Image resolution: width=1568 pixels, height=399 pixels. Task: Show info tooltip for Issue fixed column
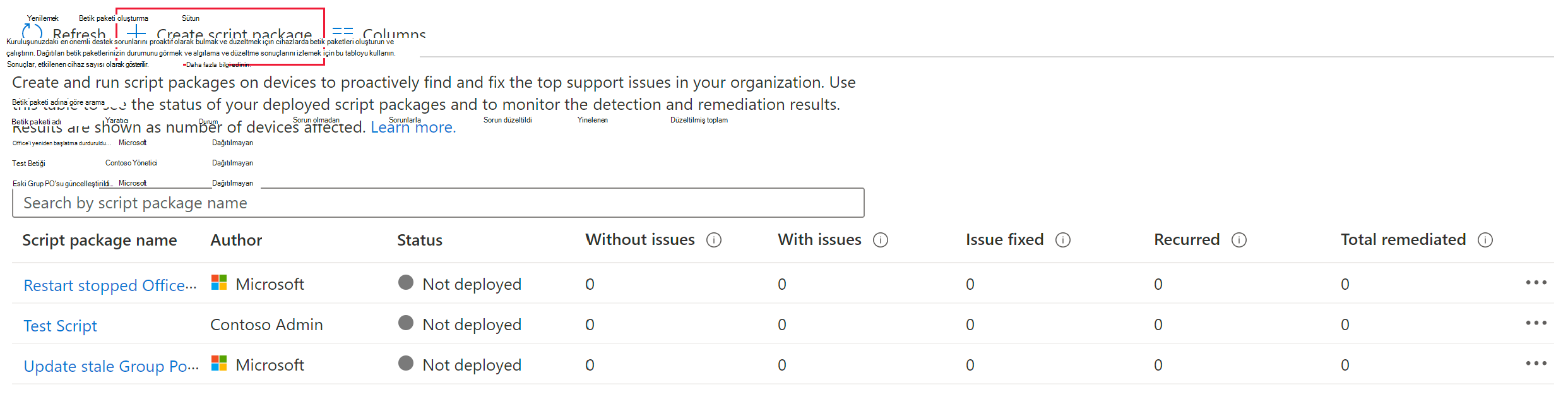(1063, 240)
